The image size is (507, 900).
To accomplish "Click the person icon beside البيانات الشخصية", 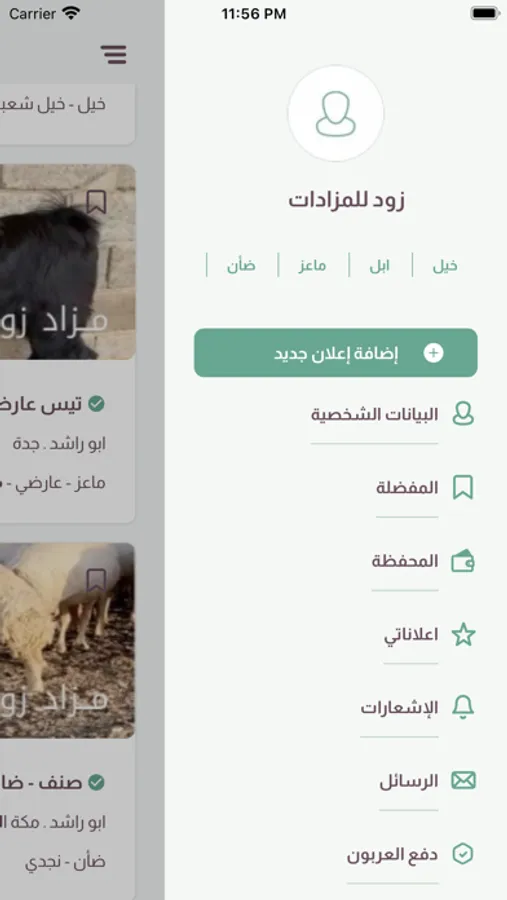I will (x=463, y=414).
